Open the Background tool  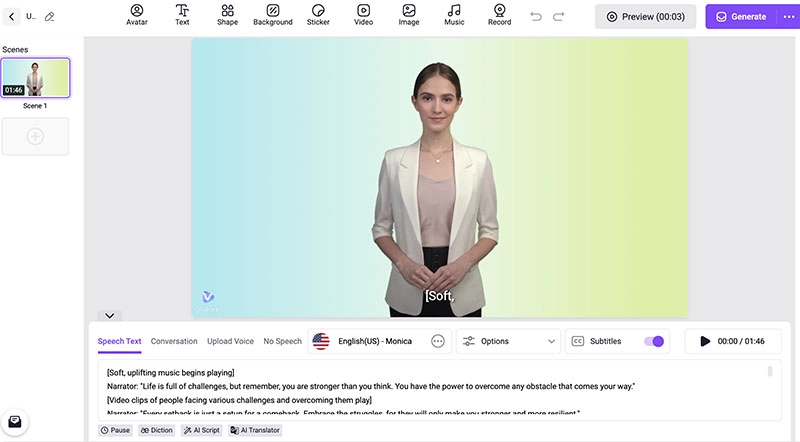pos(273,15)
